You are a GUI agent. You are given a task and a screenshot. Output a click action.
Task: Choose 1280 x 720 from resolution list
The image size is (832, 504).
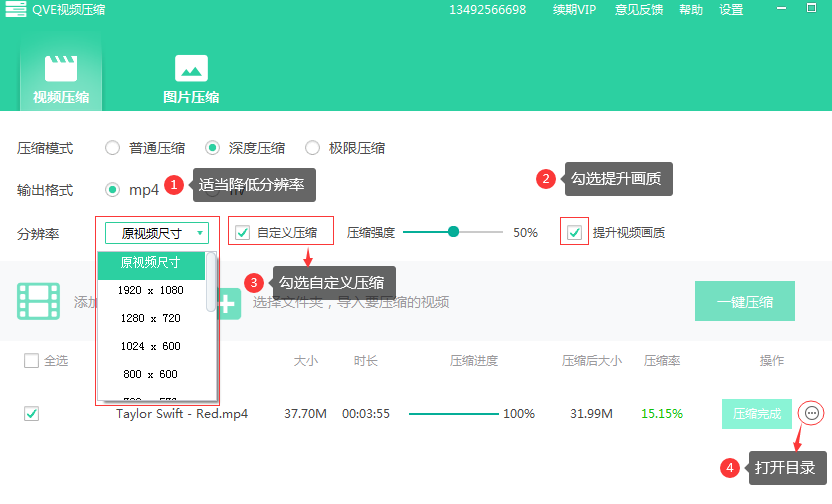pos(150,318)
